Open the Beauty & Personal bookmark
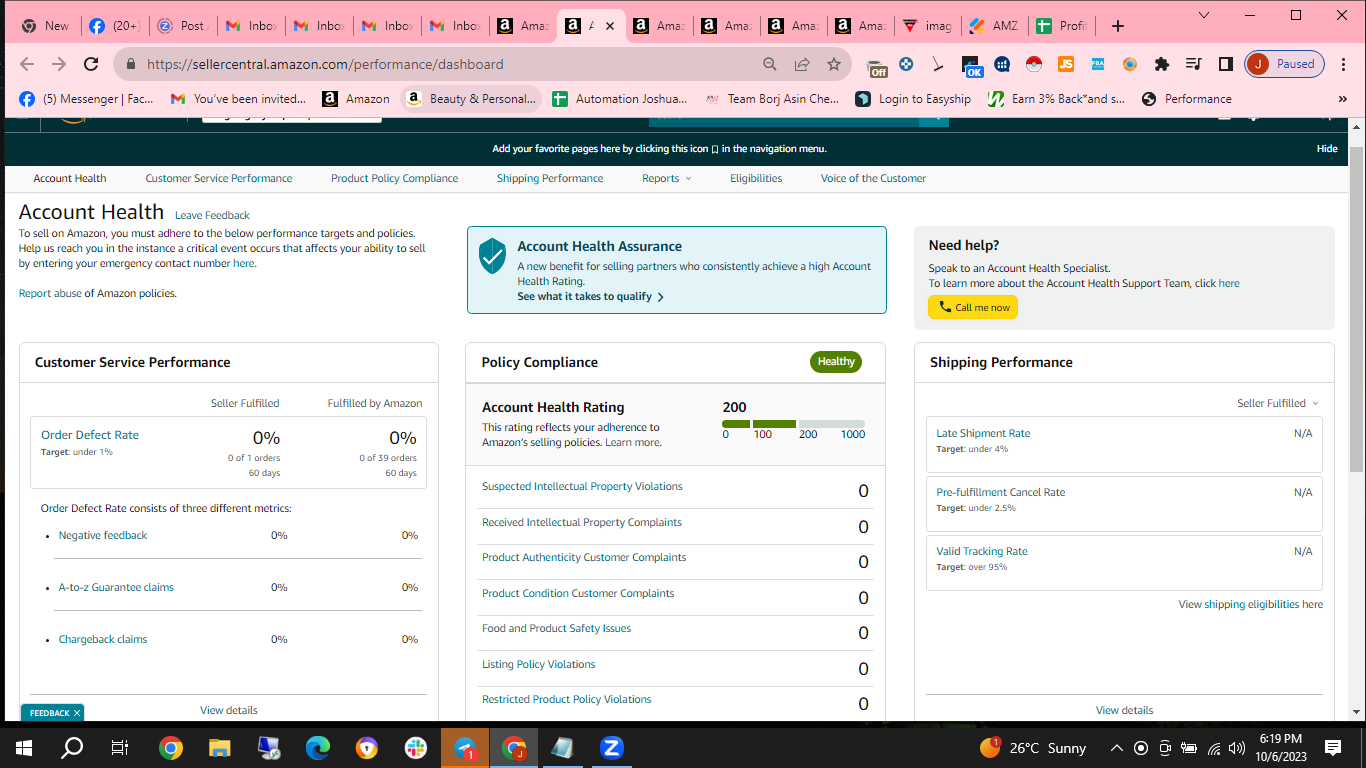The height and width of the screenshot is (768, 1366). 471,99
